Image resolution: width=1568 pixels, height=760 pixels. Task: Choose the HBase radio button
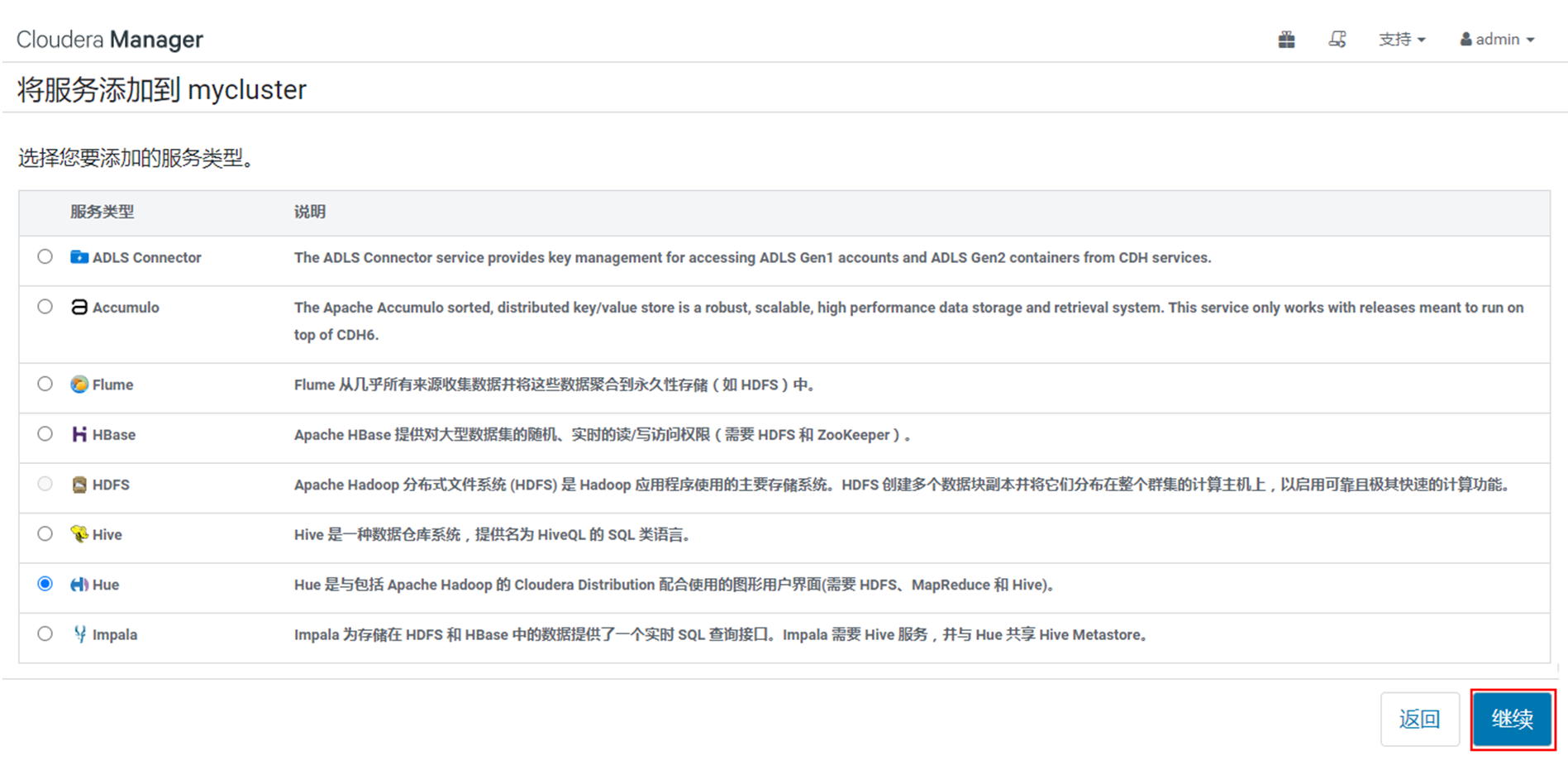45,434
